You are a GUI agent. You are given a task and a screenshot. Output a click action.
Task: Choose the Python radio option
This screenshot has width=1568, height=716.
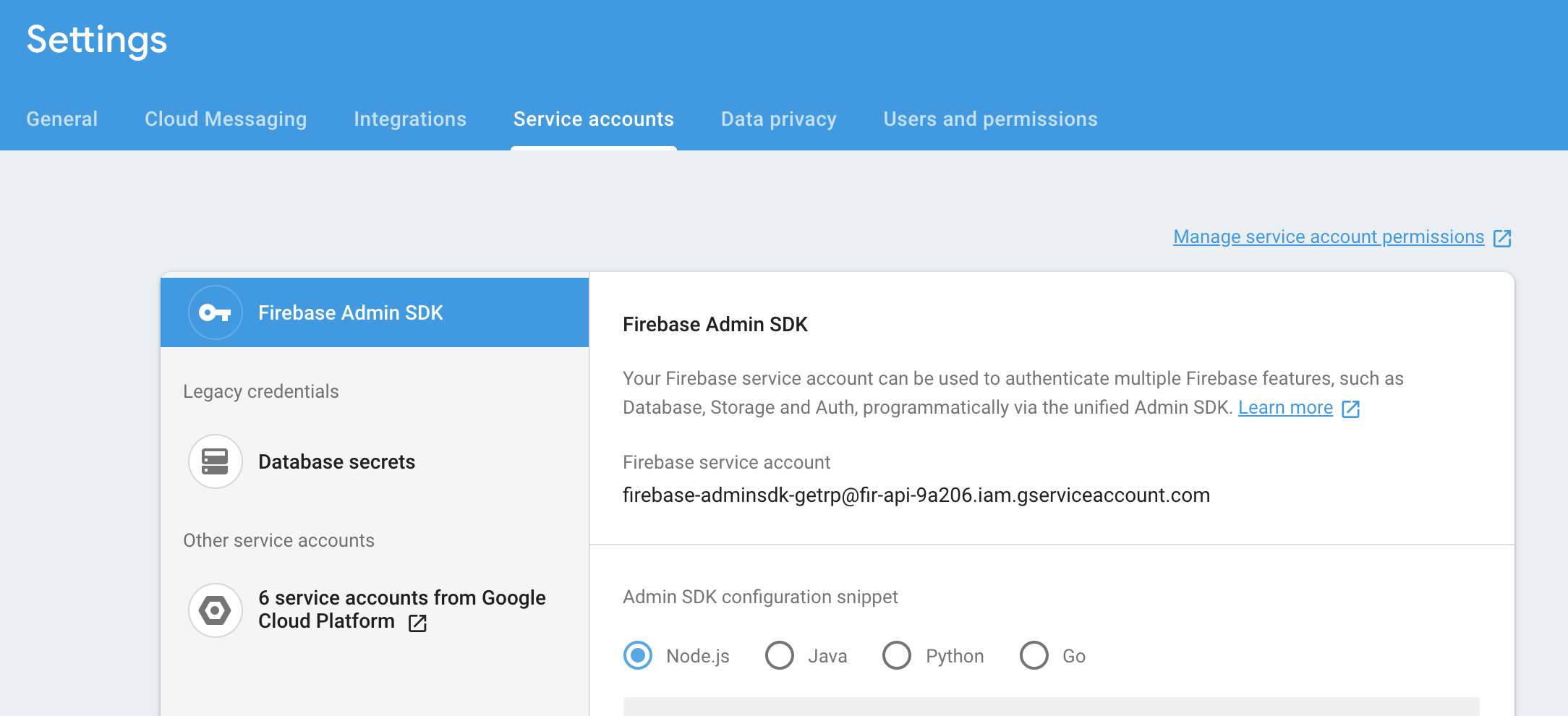(897, 656)
